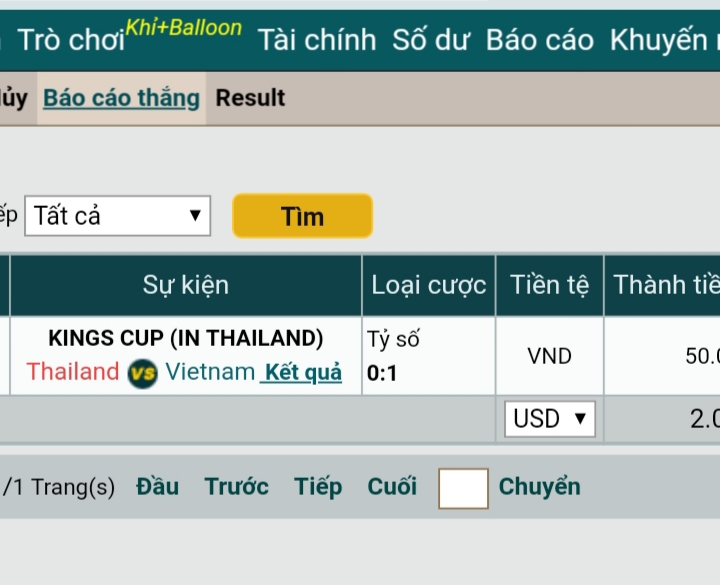
Task: Open the Khỉ+Balloon game link
Action: tap(184, 28)
